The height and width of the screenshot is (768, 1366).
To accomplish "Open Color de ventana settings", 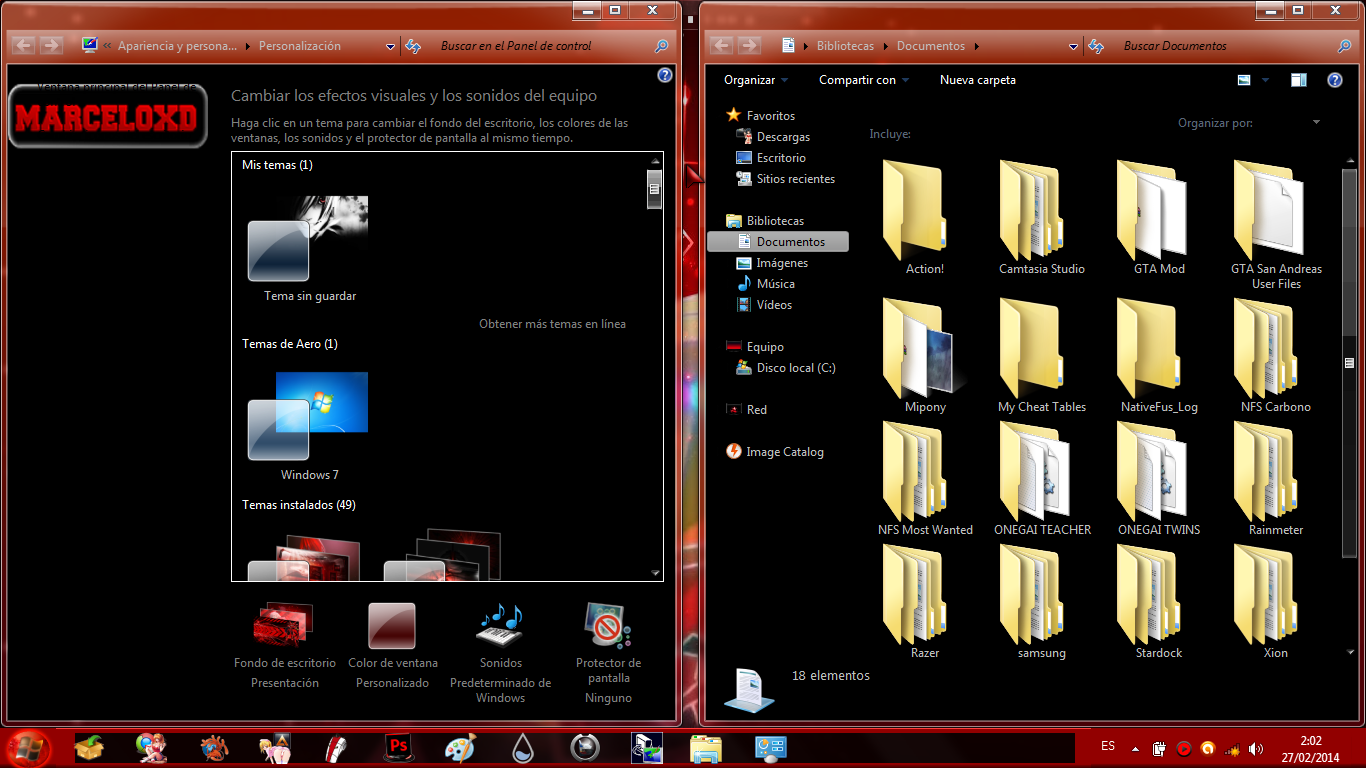I will (392, 646).
